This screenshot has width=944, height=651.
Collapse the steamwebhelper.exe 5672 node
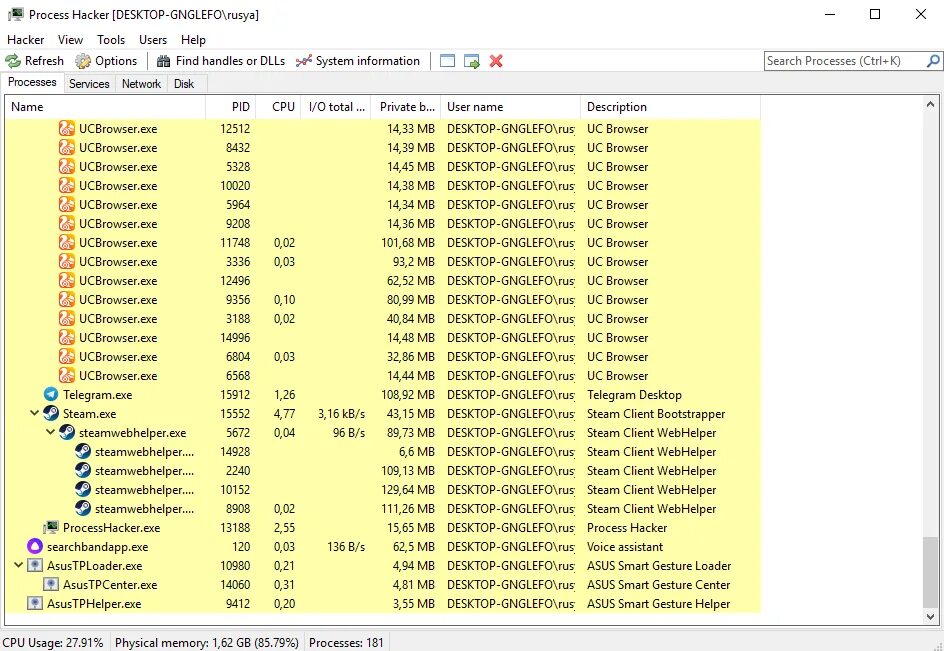[x=51, y=432]
